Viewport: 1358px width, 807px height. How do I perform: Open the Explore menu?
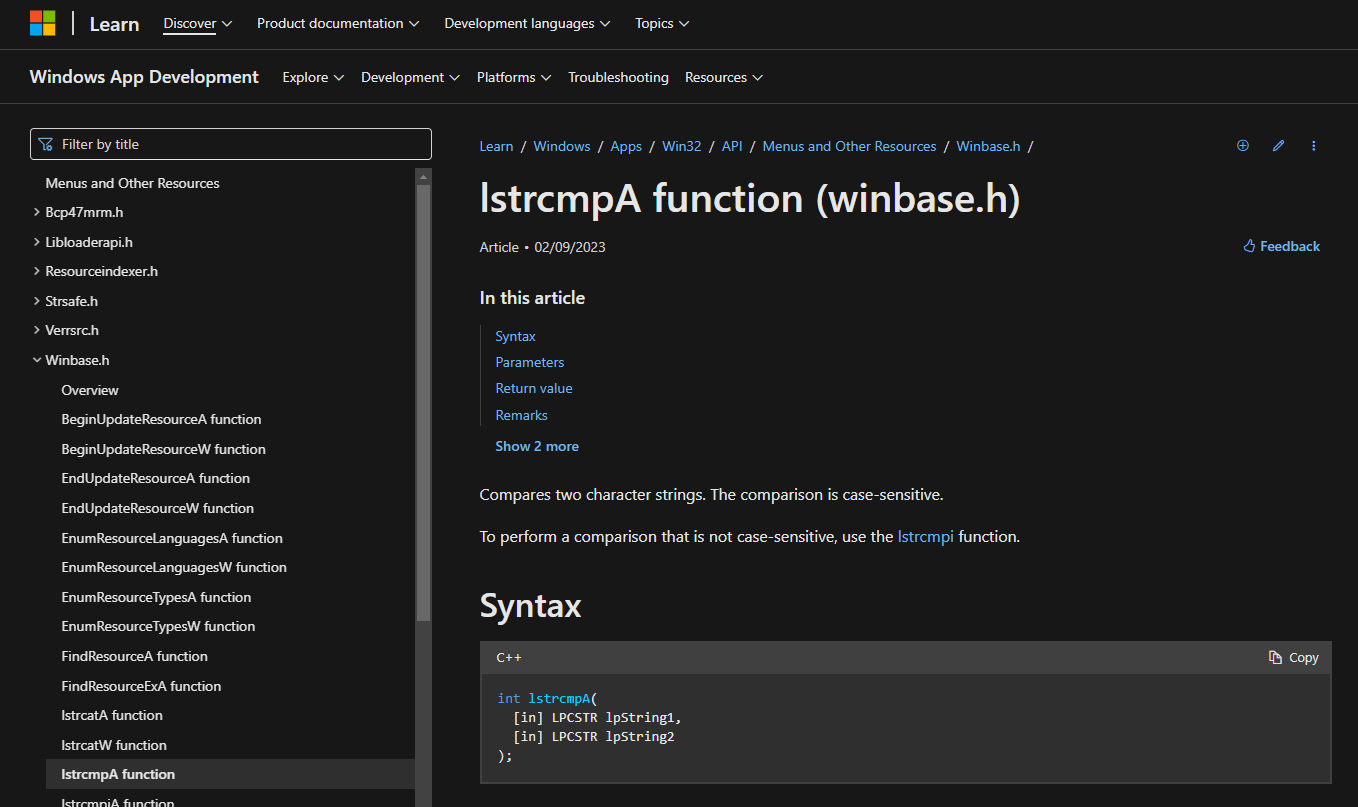tap(313, 77)
